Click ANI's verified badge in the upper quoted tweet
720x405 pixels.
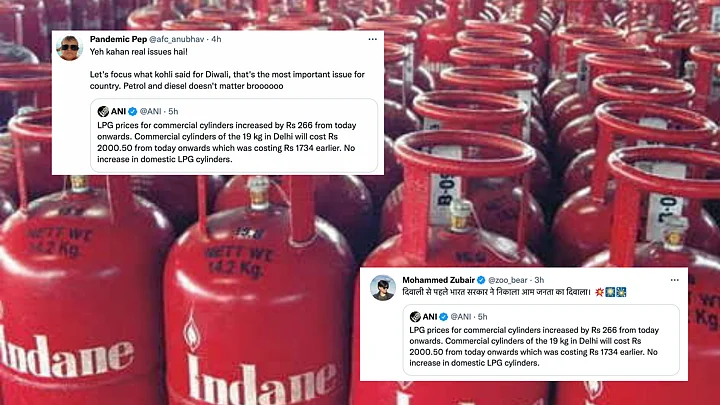coord(133,111)
